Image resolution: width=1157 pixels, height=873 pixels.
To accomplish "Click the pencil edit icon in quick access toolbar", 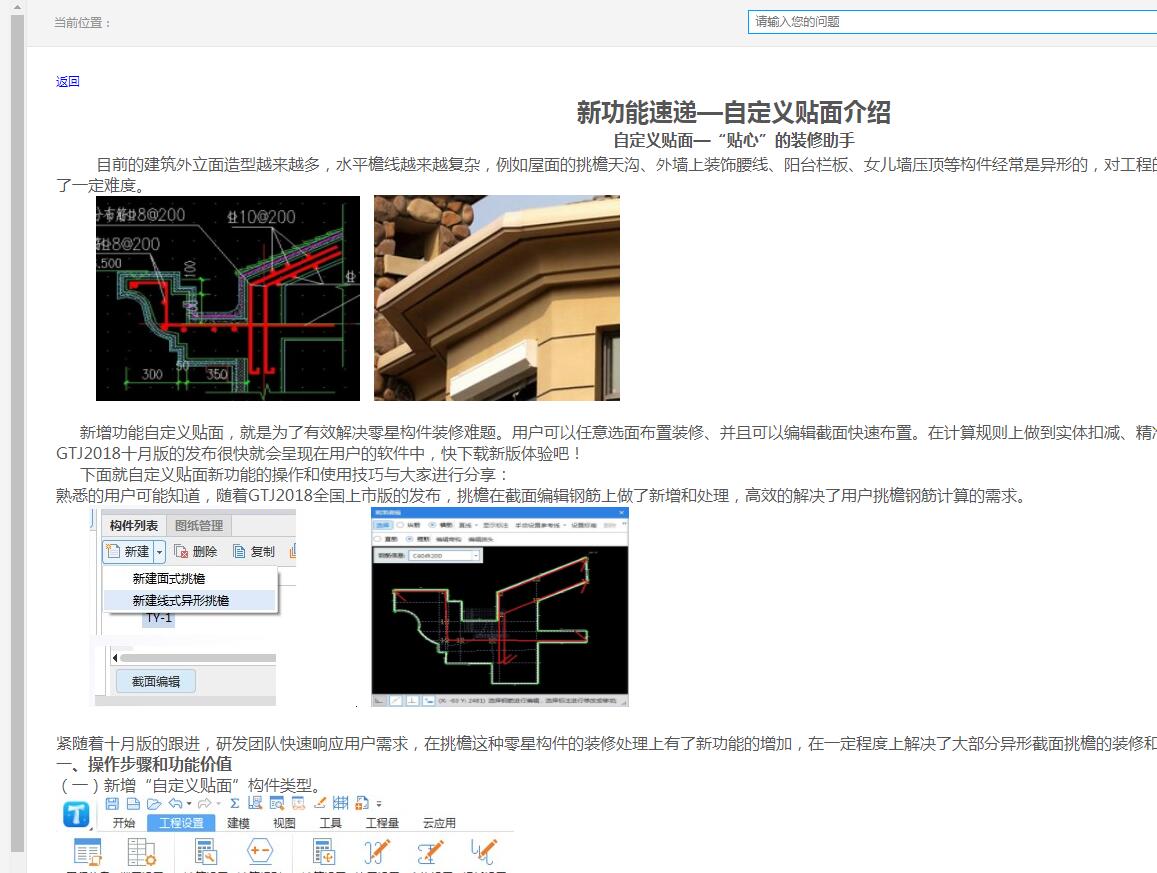I will pyautogui.click(x=320, y=803).
